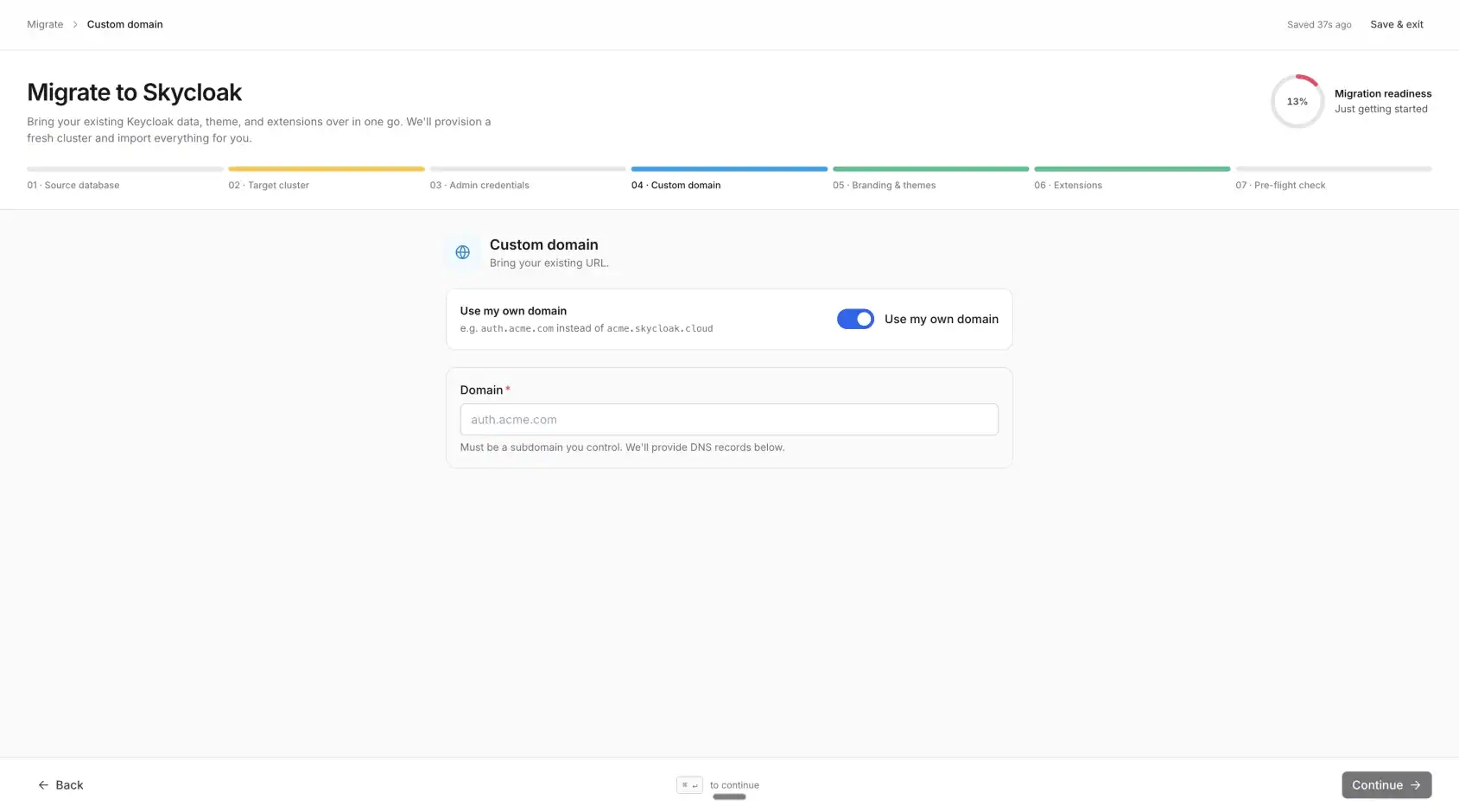Viewport: 1459px width, 812px height.
Task: Go to step 07 Pre-flight check
Action: [x=1334, y=179]
